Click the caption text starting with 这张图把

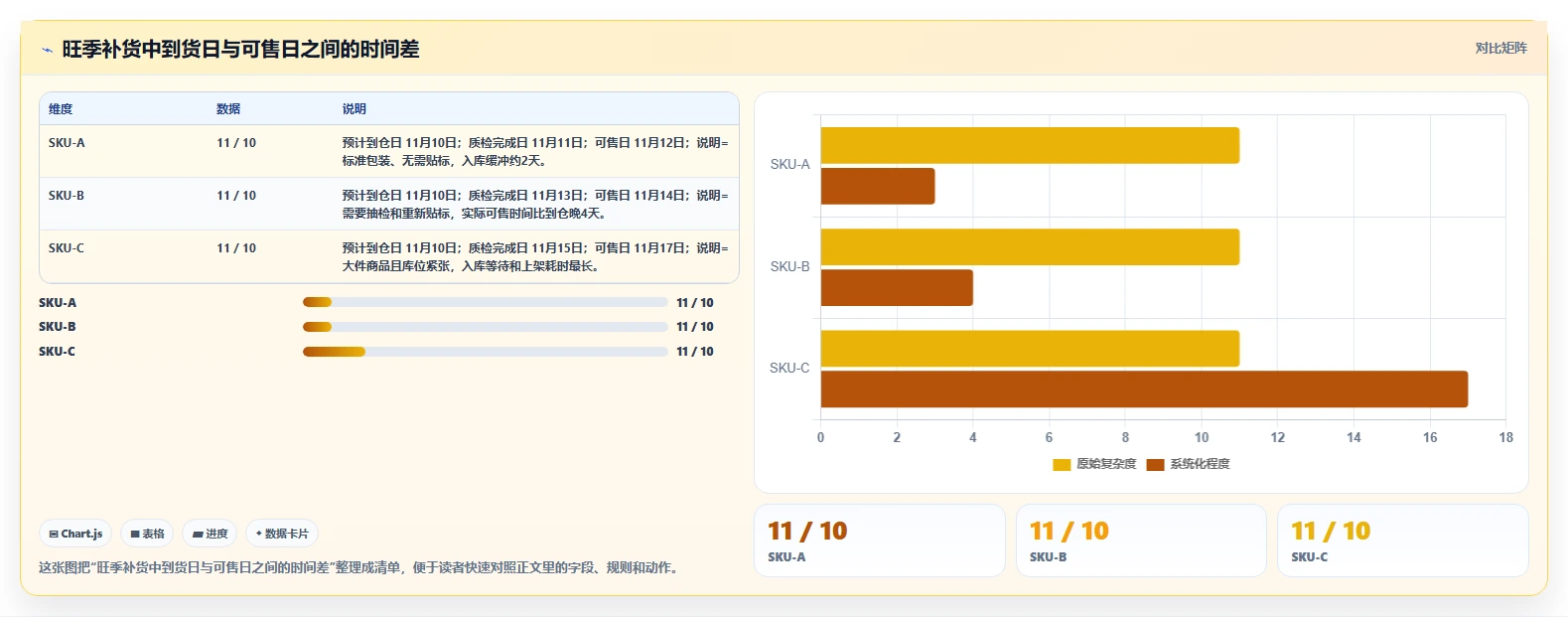[x=360, y=567]
